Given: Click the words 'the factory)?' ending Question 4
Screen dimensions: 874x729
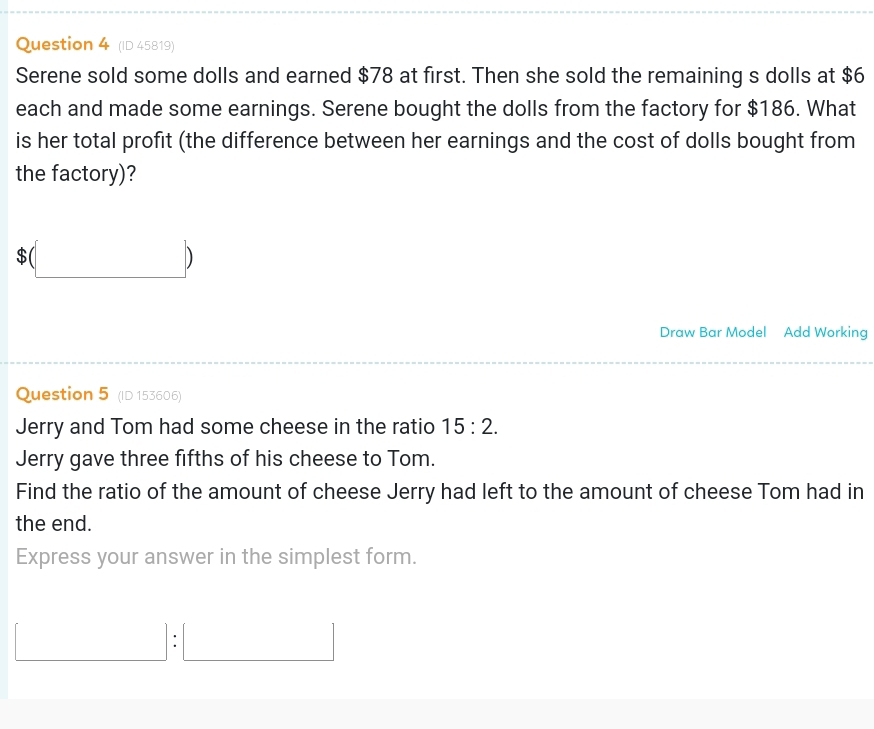Looking at the screenshot, I should click(76, 173).
